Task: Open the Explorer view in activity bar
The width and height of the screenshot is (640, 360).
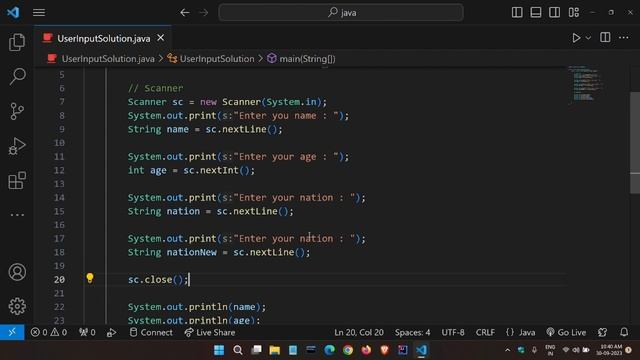Action: [x=17, y=42]
